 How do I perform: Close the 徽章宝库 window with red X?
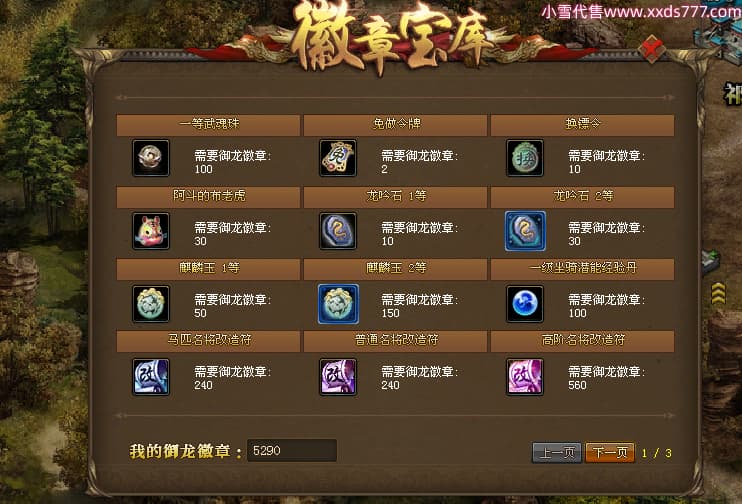click(x=652, y=48)
